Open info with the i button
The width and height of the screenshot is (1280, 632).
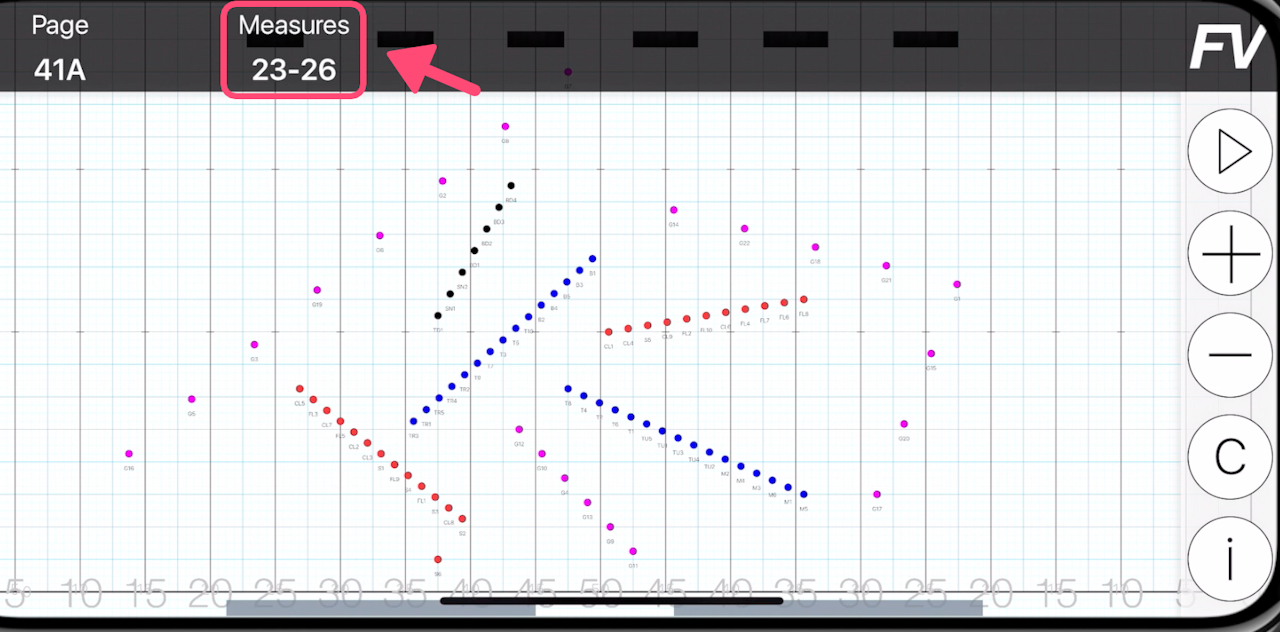1229,560
